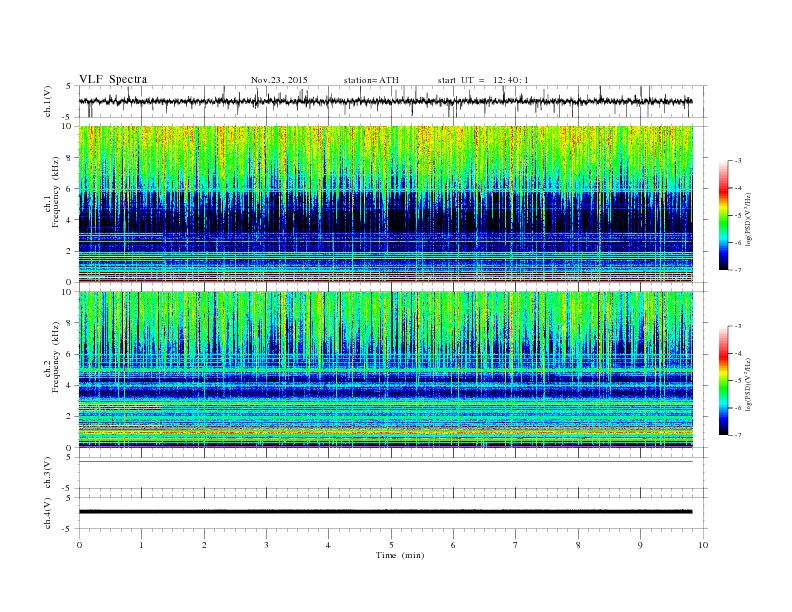The image size is (792, 612).
Task: Click the 'ch.1(V)' waveform axis label
Action: (x=48, y=101)
